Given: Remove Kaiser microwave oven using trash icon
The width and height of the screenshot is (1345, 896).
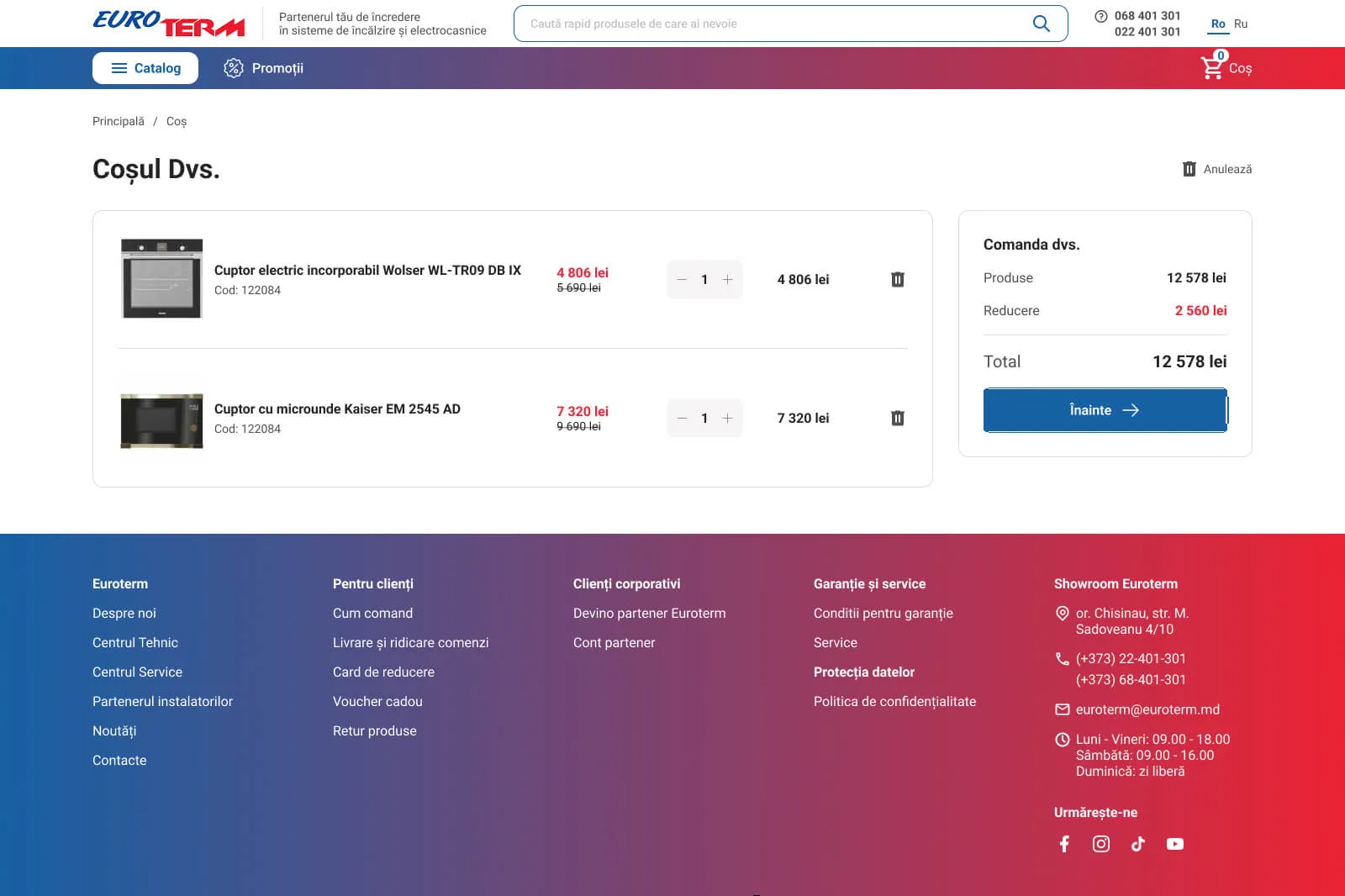Looking at the screenshot, I should (x=897, y=418).
